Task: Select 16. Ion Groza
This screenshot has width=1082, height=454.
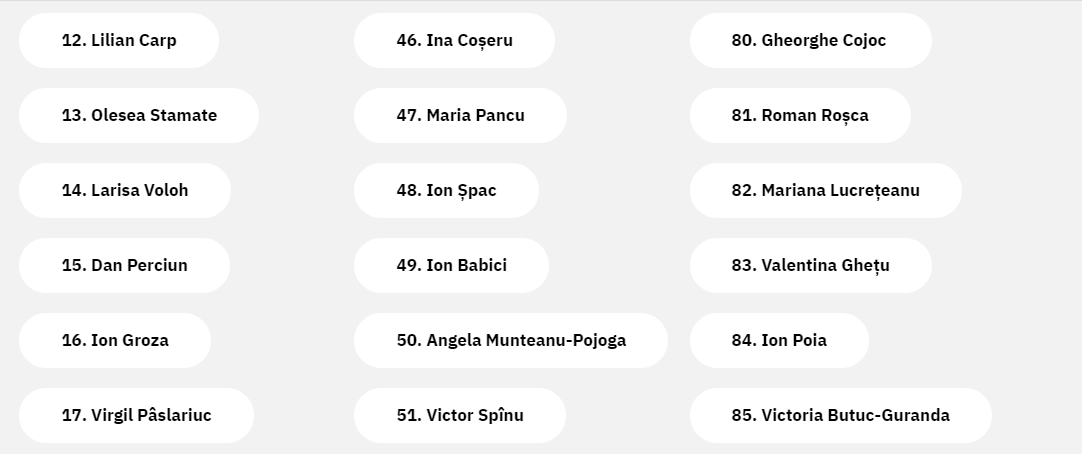Action: click(115, 340)
